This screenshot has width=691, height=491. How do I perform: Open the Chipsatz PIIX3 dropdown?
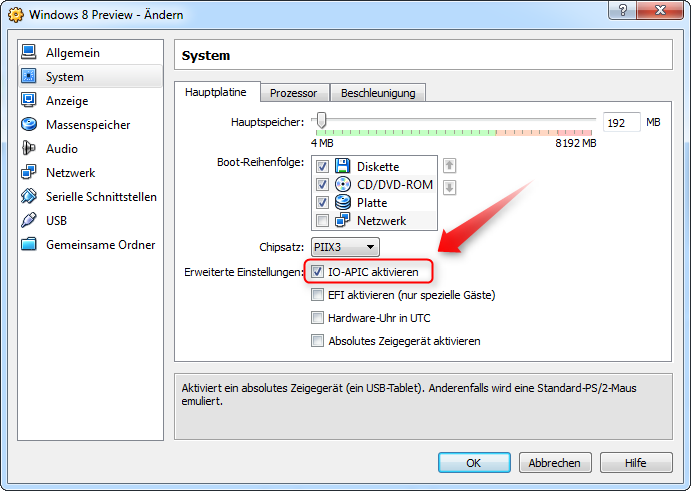pyautogui.click(x=345, y=247)
